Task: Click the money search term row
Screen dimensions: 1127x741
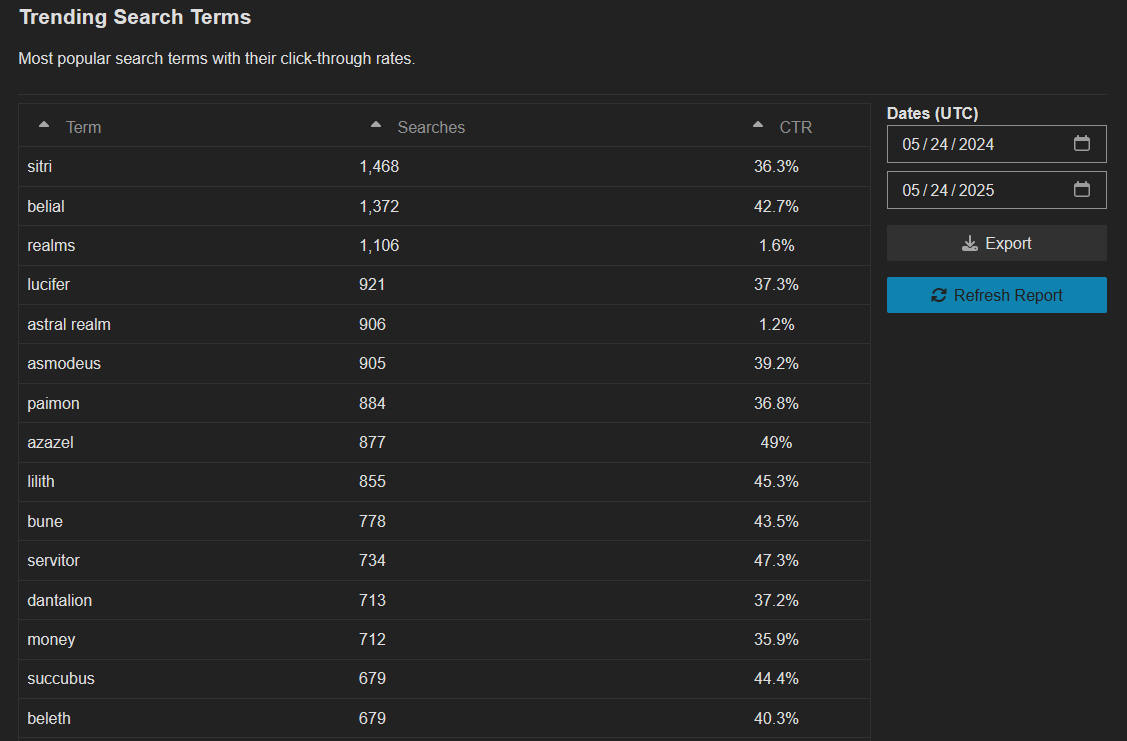Action: pyautogui.click(x=444, y=640)
